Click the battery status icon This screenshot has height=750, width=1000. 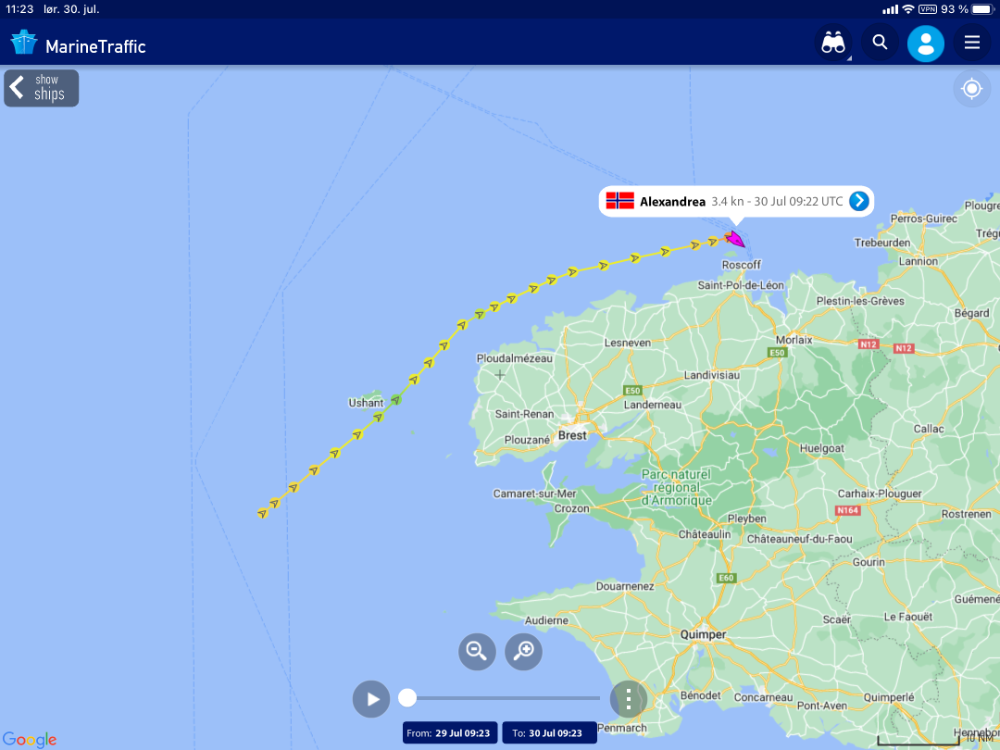(x=983, y=9)
